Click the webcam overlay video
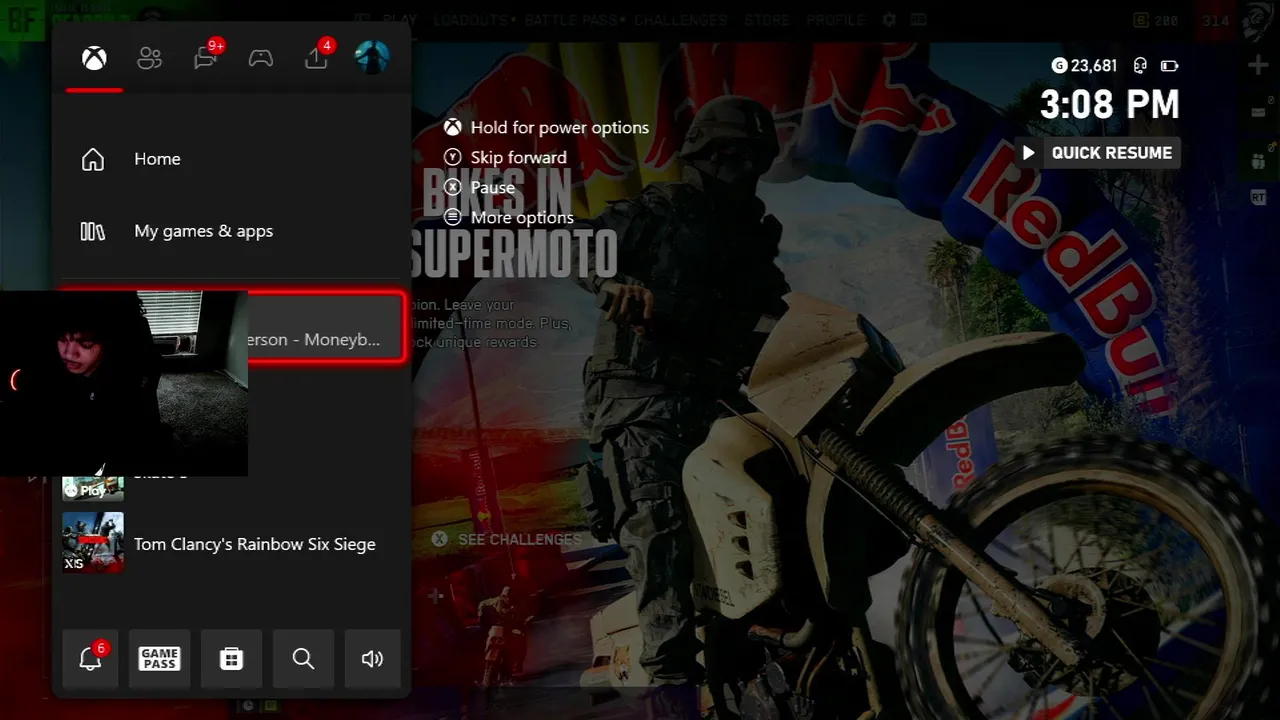 click(124, 383)
